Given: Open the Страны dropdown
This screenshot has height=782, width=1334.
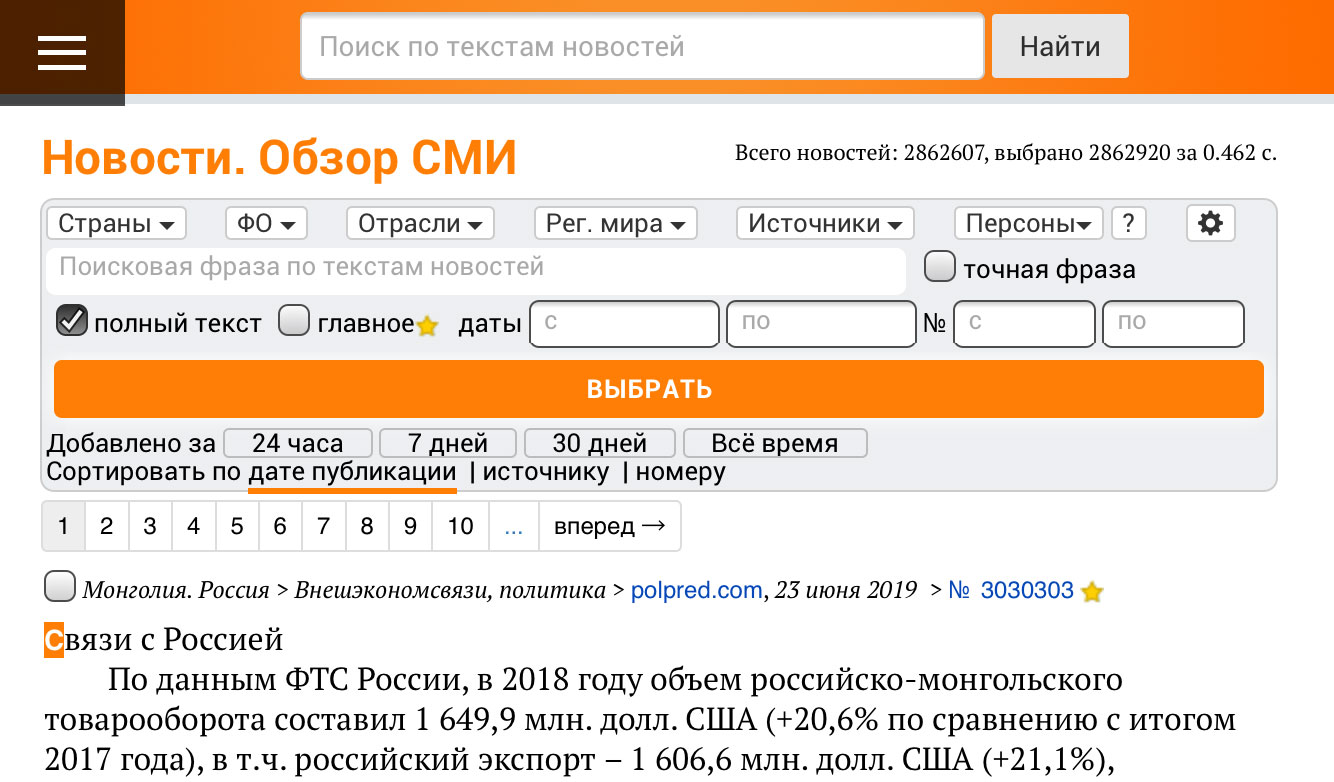Looking at the screenshot, I should point(116,223).
